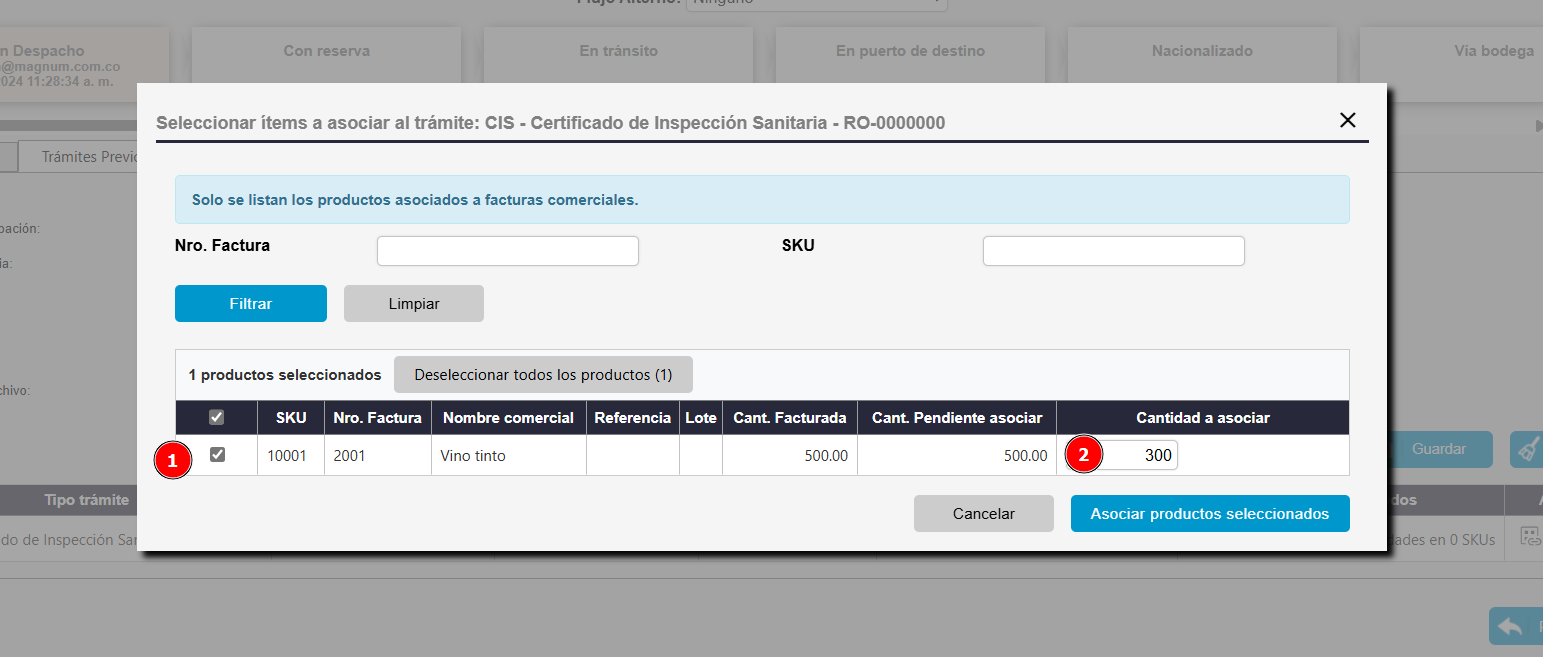Viewport: 1543px width, 657px height.
Task: Cancel the dialog with Cancelar button
Action: click(x=983, y=514)
